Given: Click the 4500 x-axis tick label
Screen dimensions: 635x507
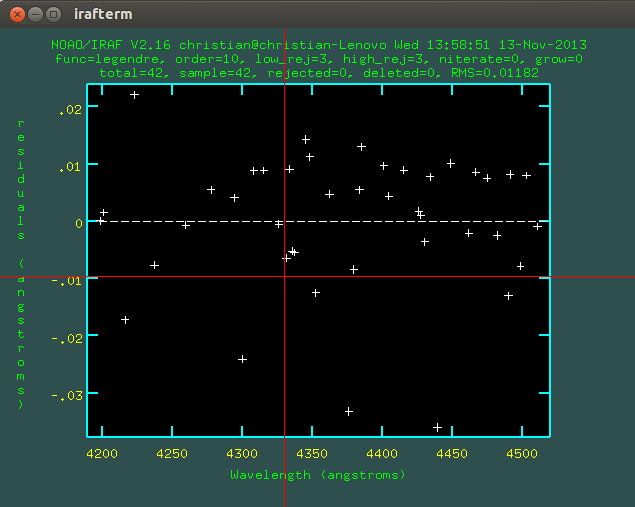Looking at the screenshot, I should click(x=521, y=453).
